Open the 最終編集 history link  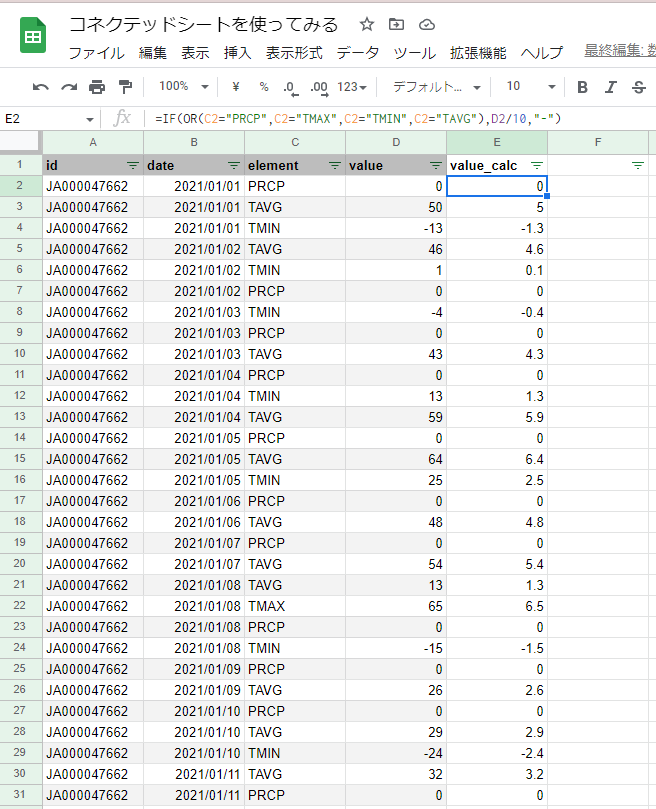[x=620, y=51]
